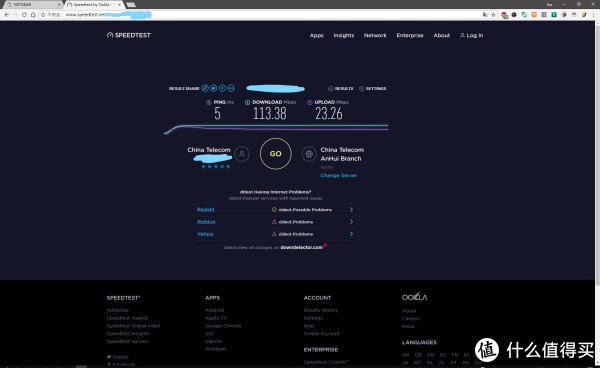Open the browser home page icon

33,15
